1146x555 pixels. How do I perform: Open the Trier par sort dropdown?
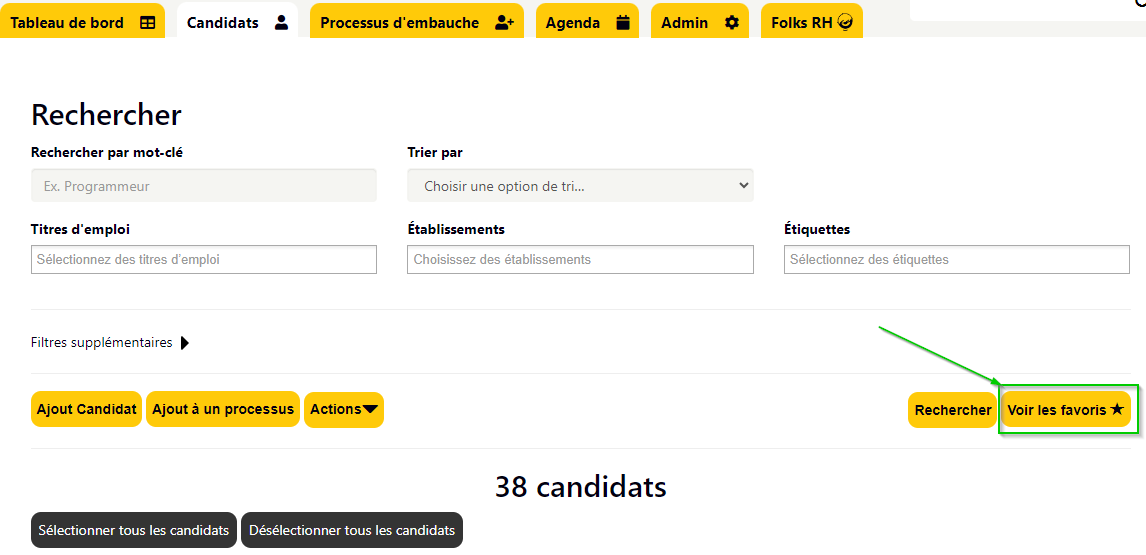point(580,186)
